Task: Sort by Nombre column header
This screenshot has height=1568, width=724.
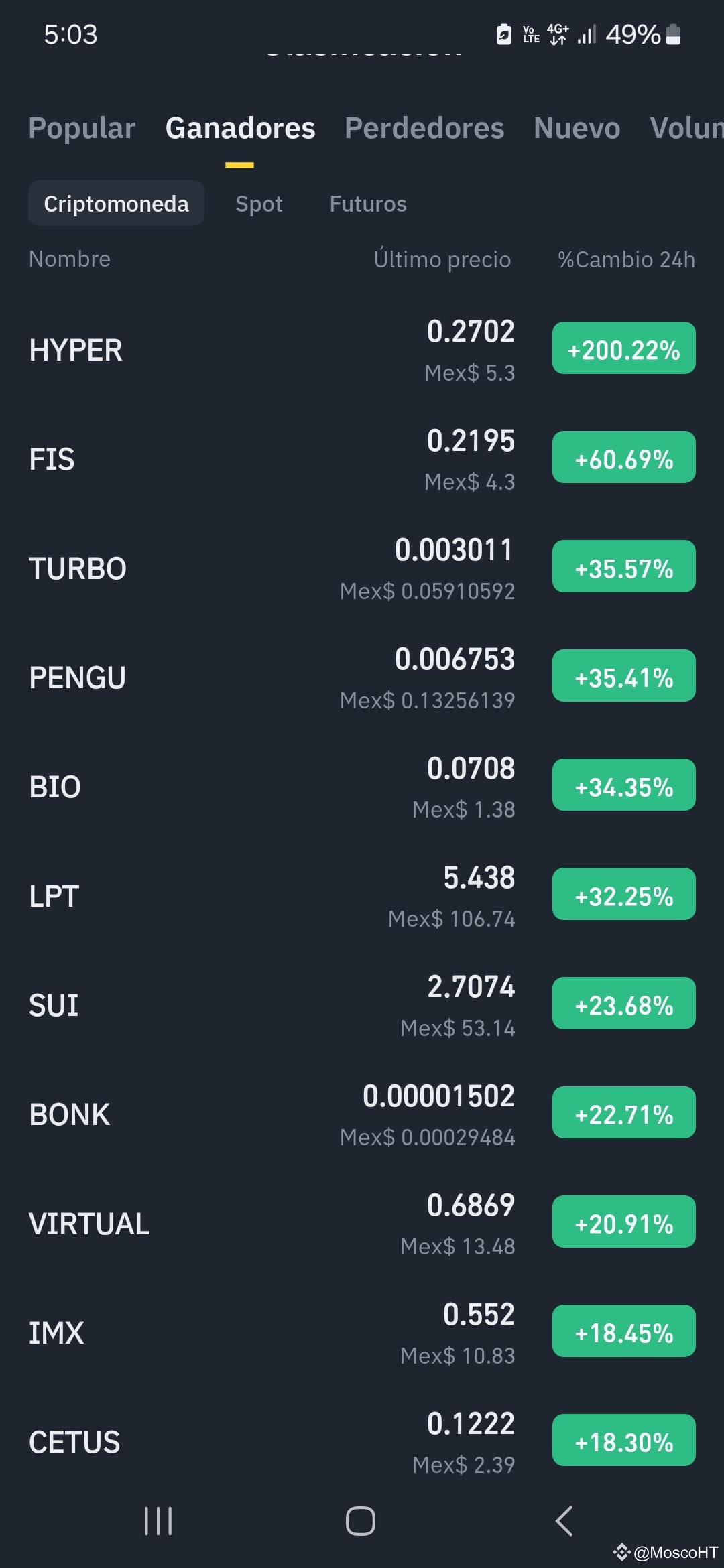Action: coord(70,259)
